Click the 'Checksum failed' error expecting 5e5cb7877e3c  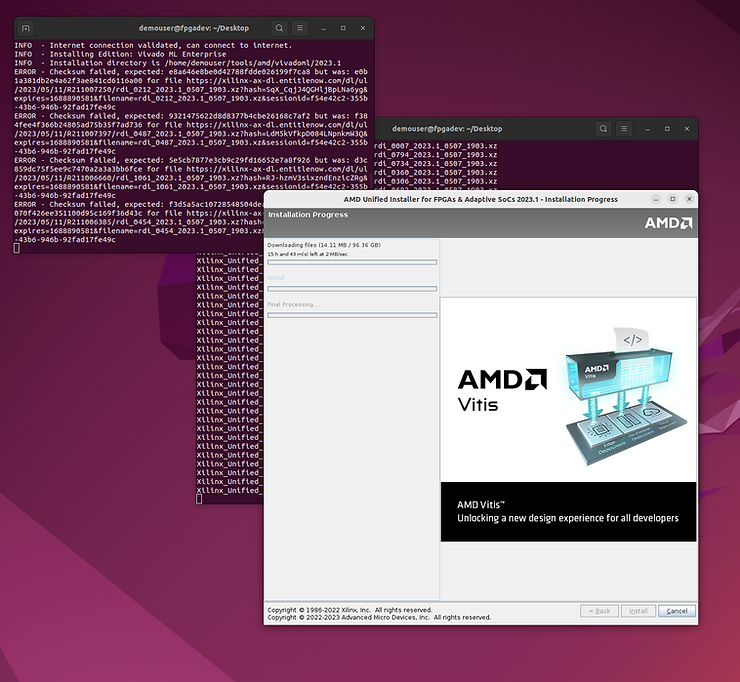point(191,178)
